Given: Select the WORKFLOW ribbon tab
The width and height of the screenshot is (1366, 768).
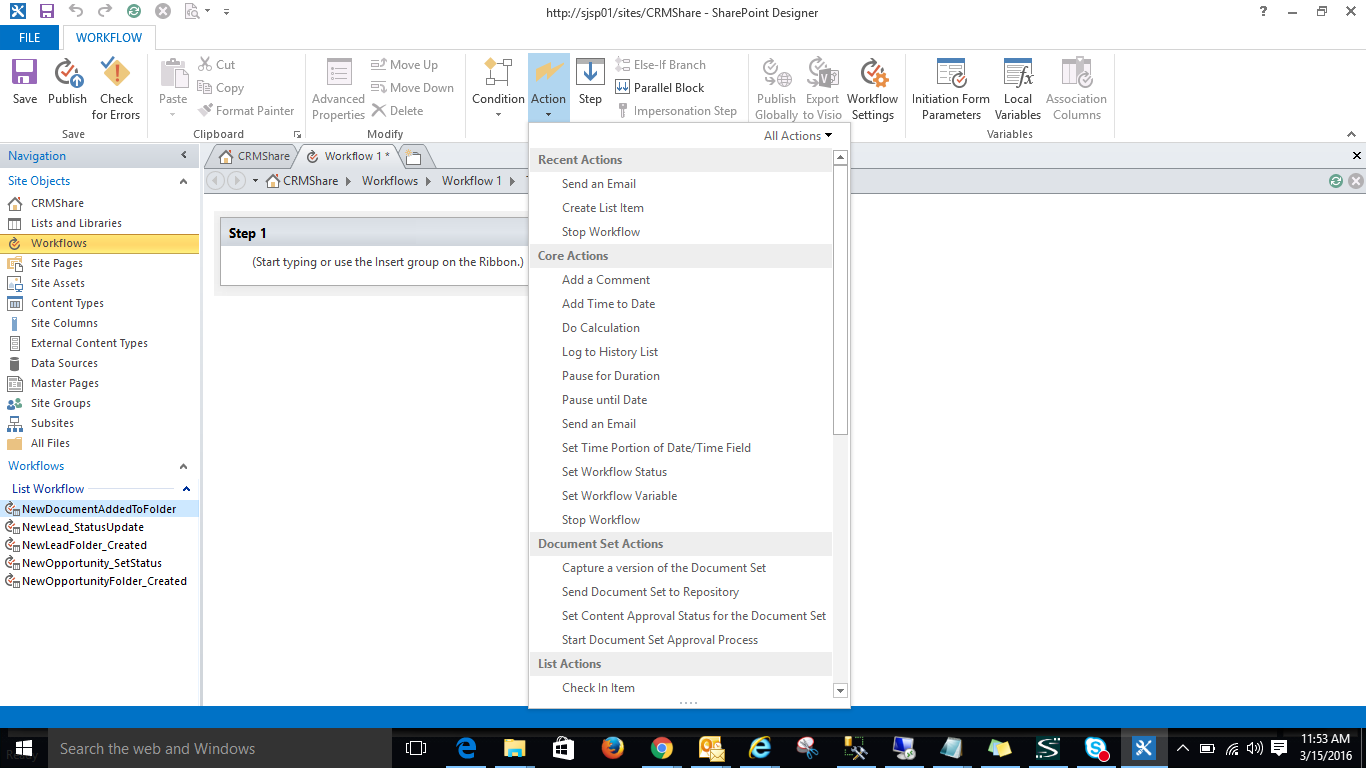Looking at the screenshot, I should (x=109, y=38).
